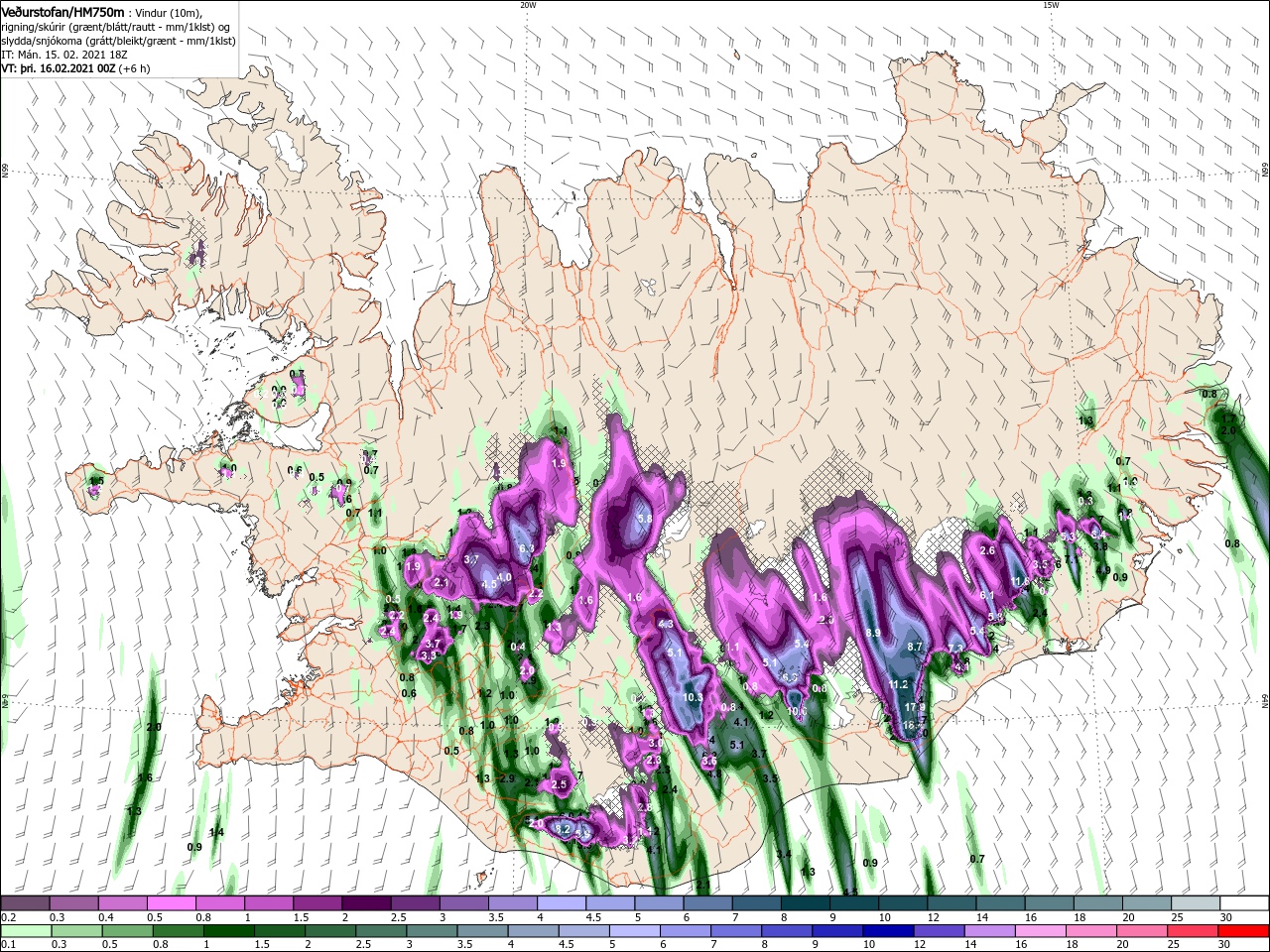Click the 4.5 snowfall value
Viewport: 1270px width, 952px height.
tap(489, 585)
